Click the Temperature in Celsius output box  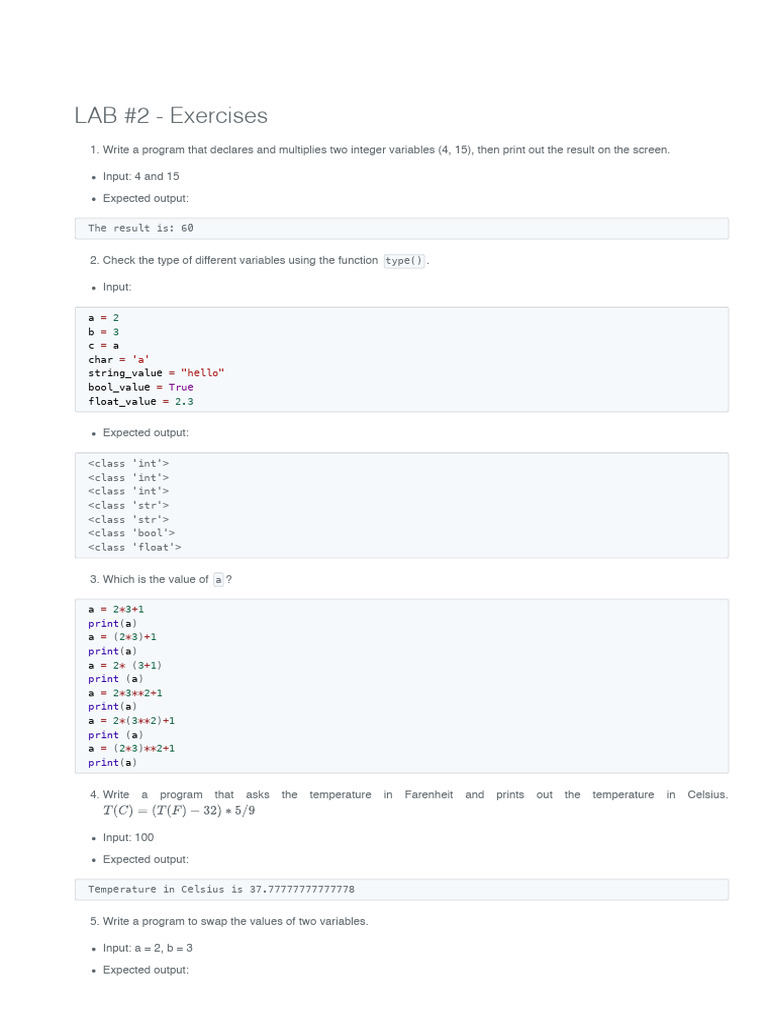pyautogui.click(x=401, y=889)
